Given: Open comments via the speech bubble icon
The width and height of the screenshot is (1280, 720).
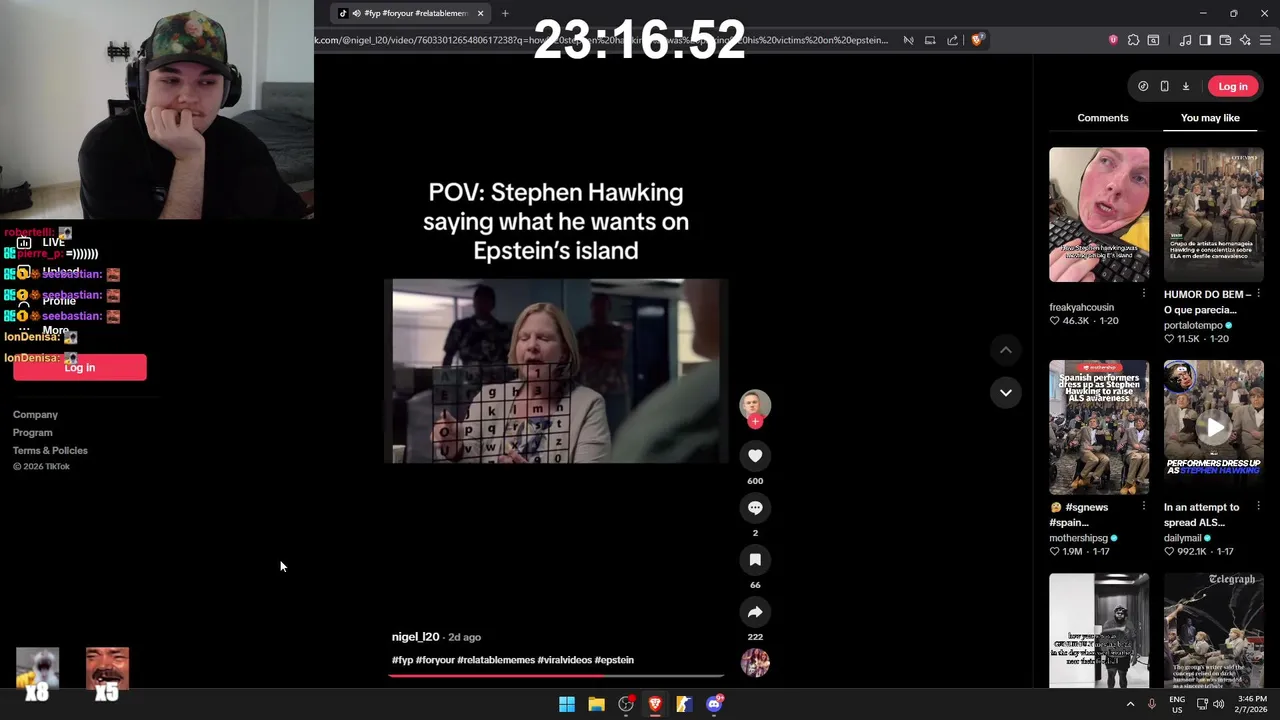Looking at the screenshot, I should coord(755,508).
